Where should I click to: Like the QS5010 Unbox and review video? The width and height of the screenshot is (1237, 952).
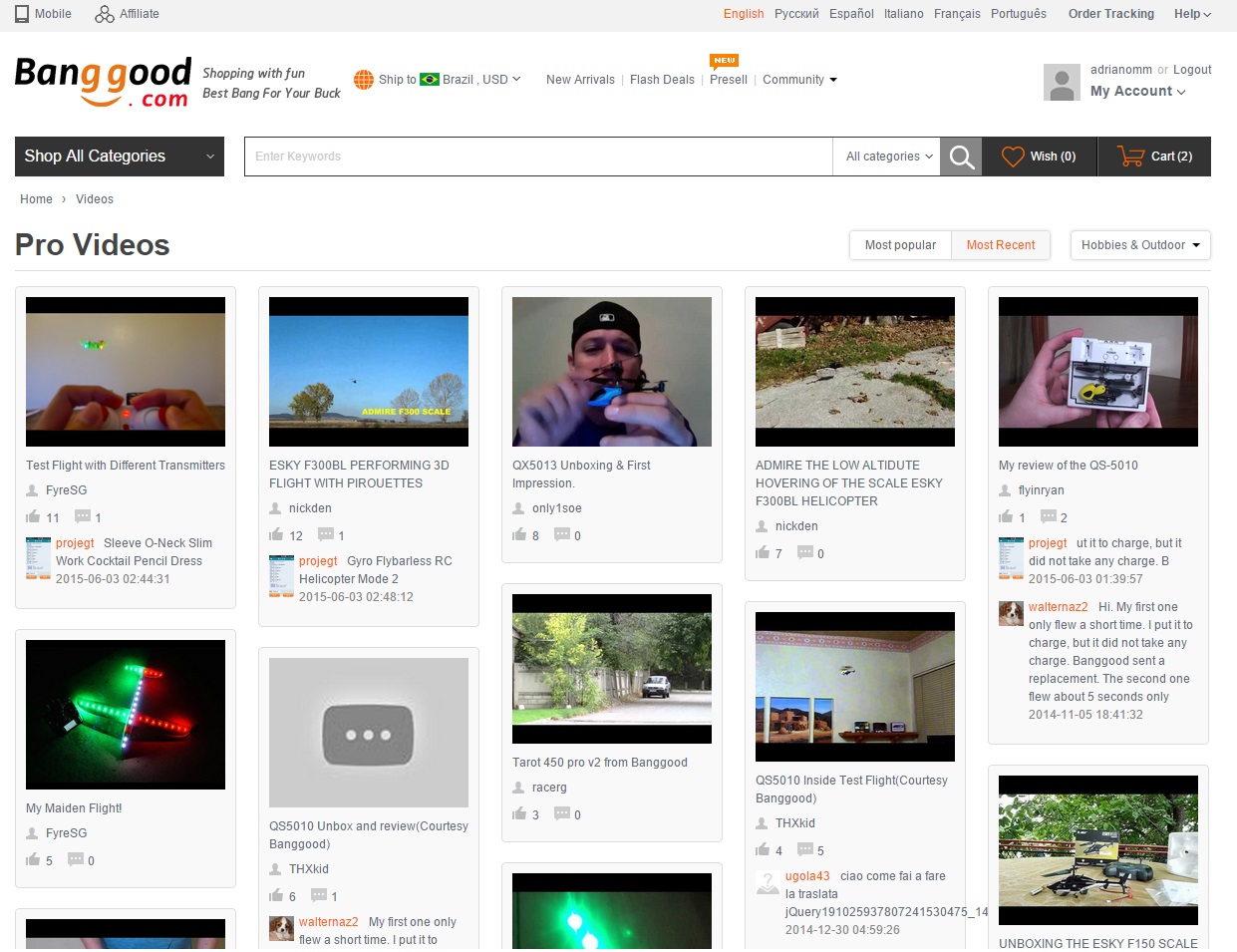pos(276,896)
